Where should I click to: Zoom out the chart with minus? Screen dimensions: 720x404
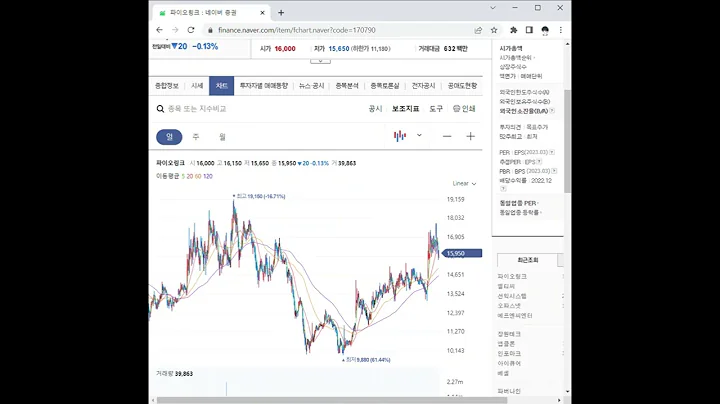(447, 136)
